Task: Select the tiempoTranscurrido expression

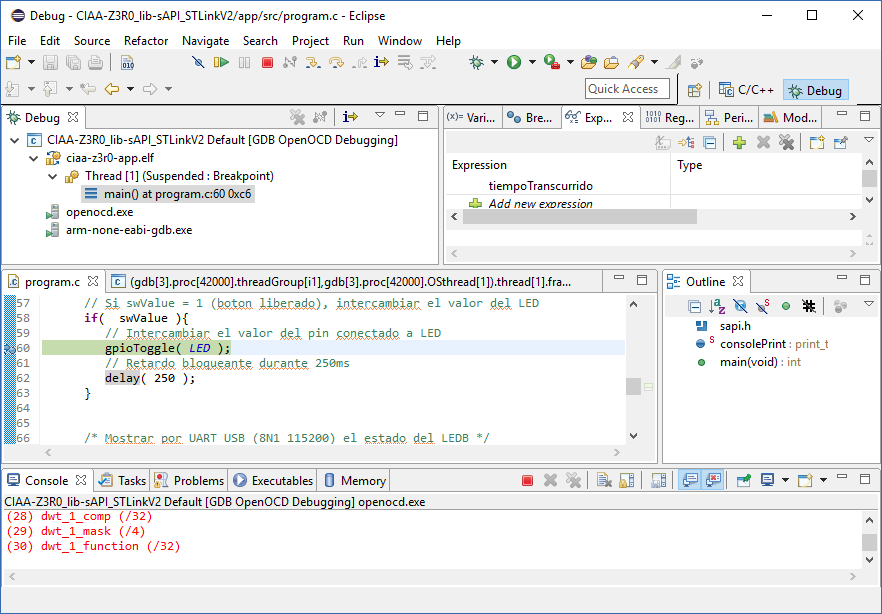Action: [x=540, y=186]
